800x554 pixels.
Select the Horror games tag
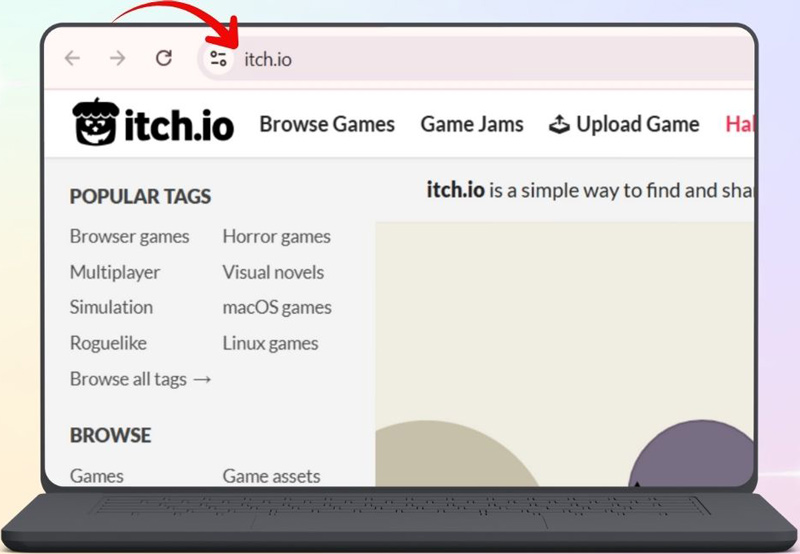[276, 237]
